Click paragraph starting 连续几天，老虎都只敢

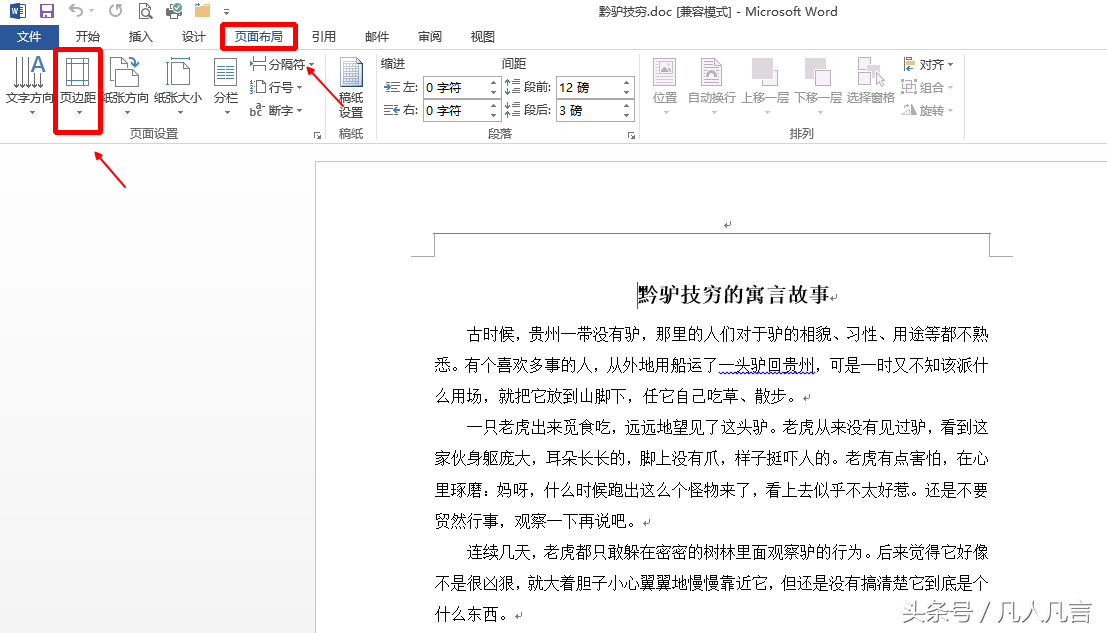coord(712,583)
